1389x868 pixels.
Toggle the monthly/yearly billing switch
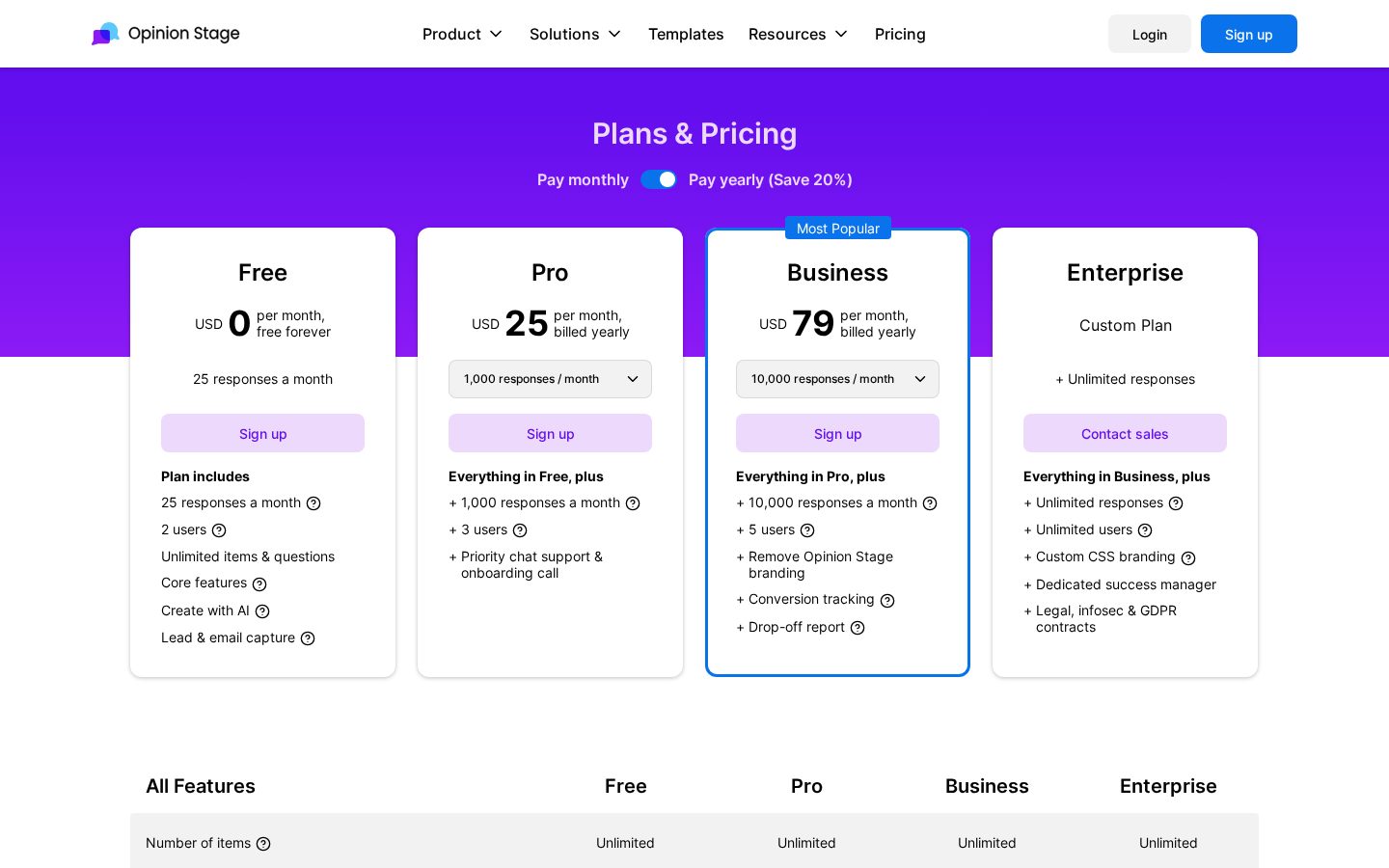tap(659, 179)
